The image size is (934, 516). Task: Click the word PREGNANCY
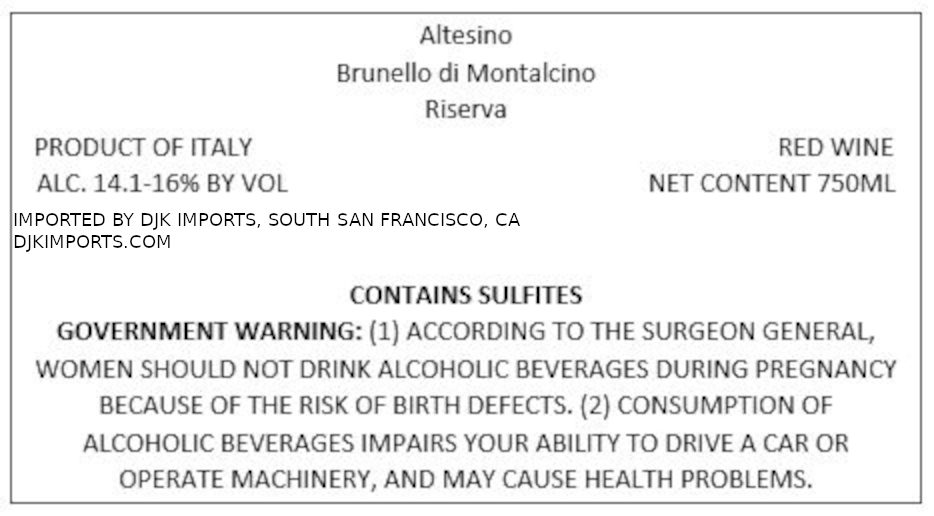click(x=826, y=369)
